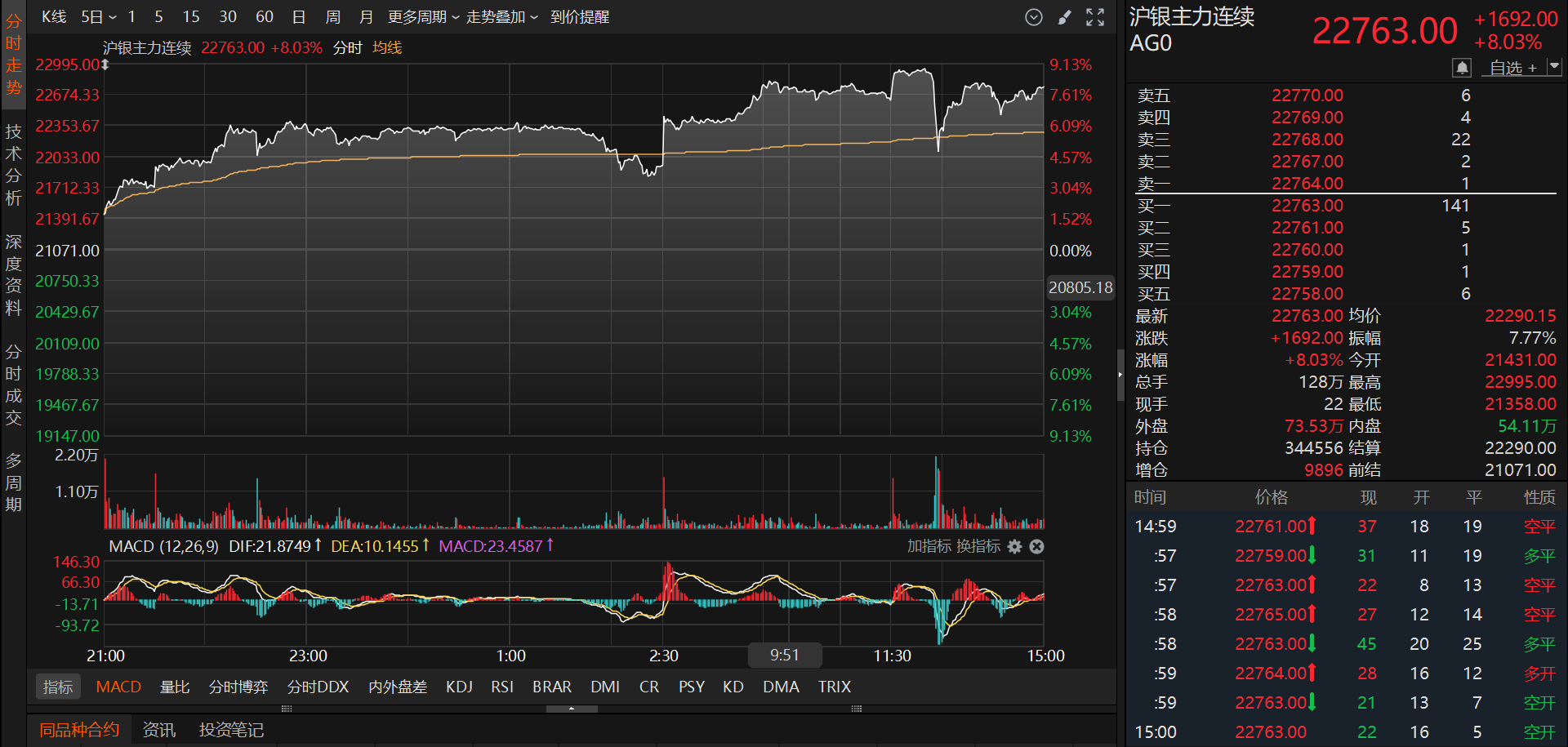This screenshot has height=747, width=1568.
Task: Click the circled down-arrow icon in chart toolbar
Action: tap(1034, 17)
